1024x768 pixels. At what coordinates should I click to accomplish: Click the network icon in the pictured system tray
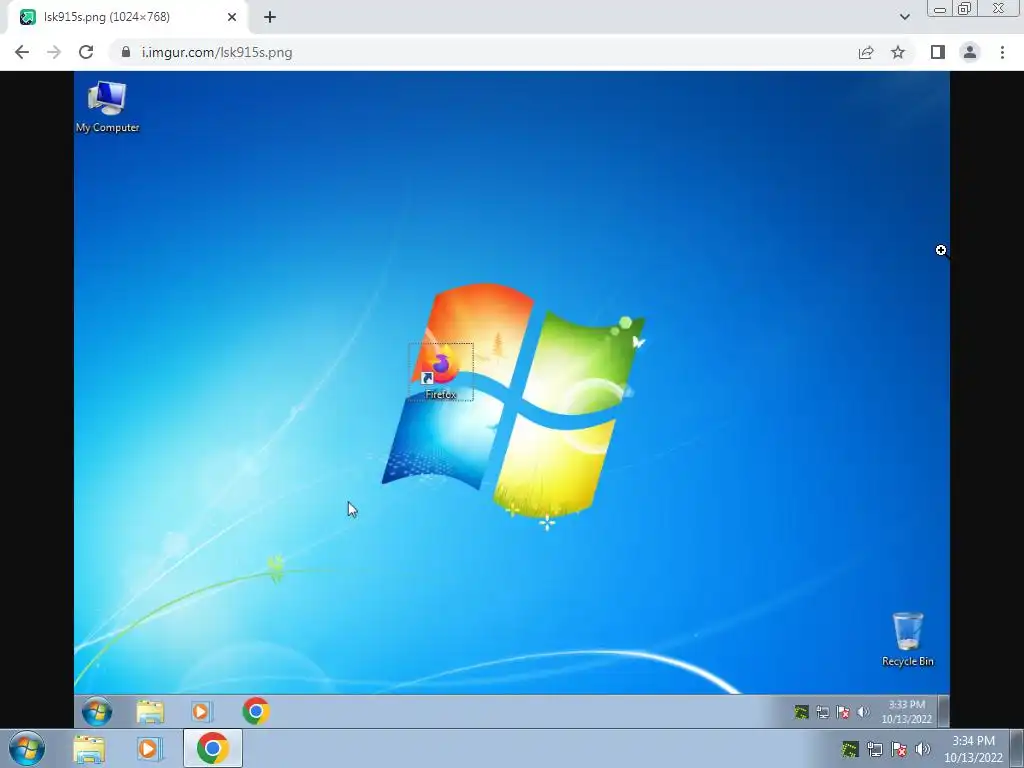(x=823, y=712)
